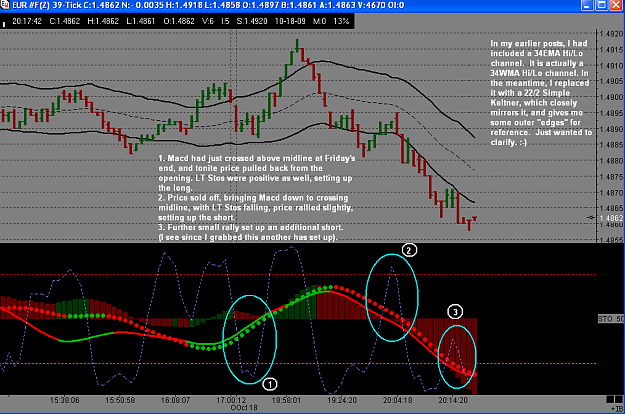625x414 pixels.
Task: Select the STO 50 indicator label
Action: pyautogui.click(x=611, y=319)
